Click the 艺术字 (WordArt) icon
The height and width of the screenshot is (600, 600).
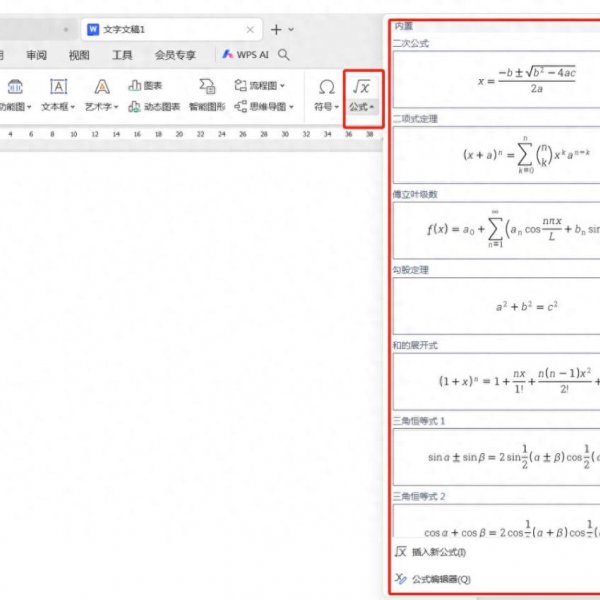101,87
